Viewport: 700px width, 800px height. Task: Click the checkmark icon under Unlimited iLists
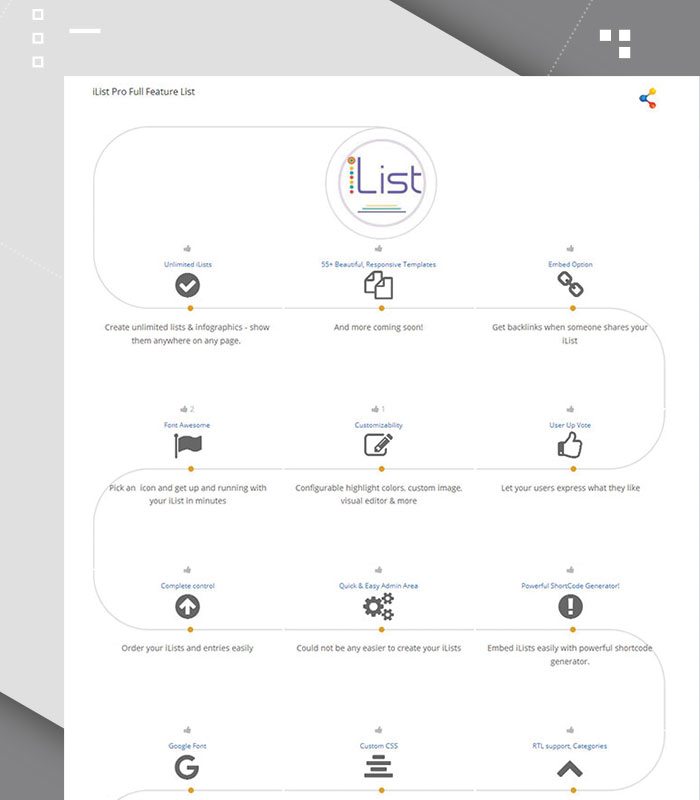coord(187,285)
